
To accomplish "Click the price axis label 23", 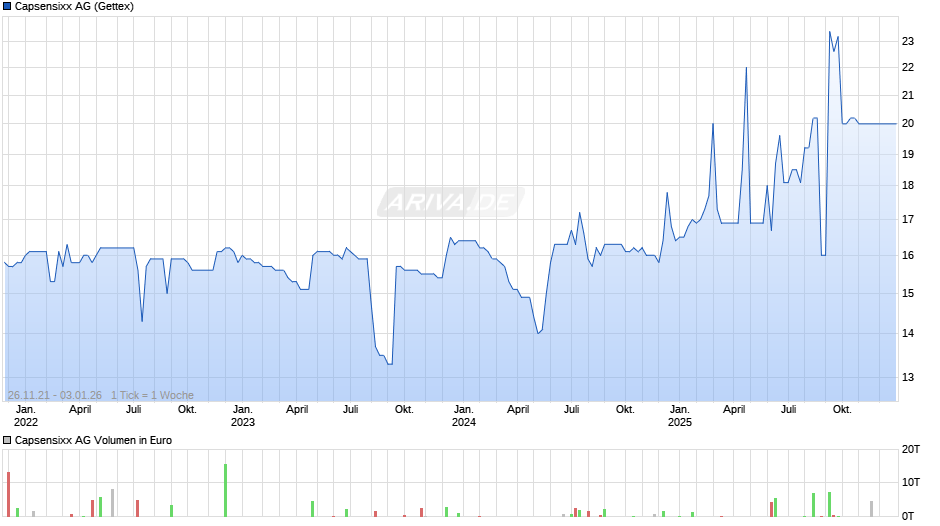I will (x=908, y=41).
